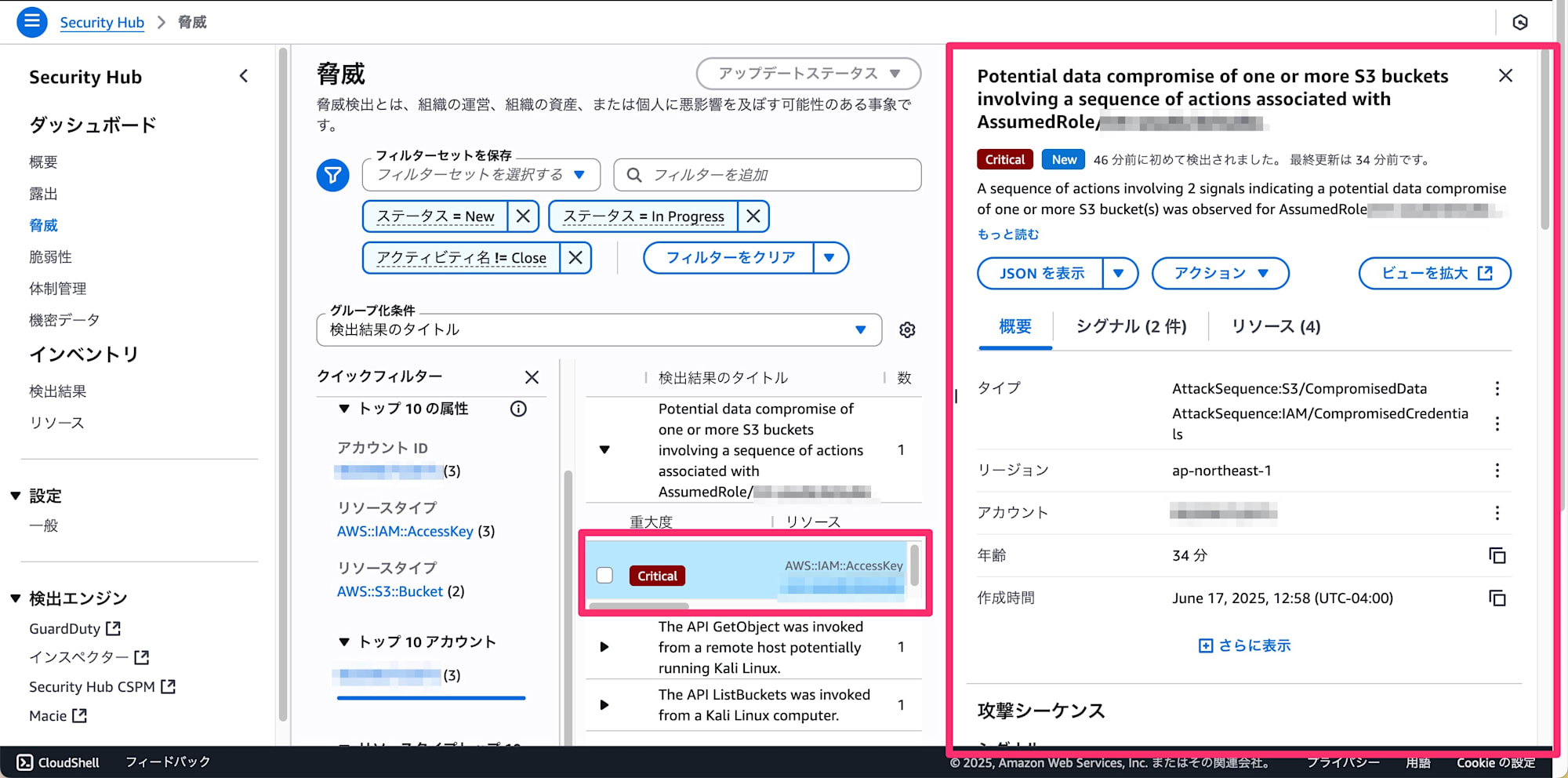The width and height of the screenshot is (1568, 778).
Task: Click the detail panel vertical scrollbar
Action: click(1545, 140)
